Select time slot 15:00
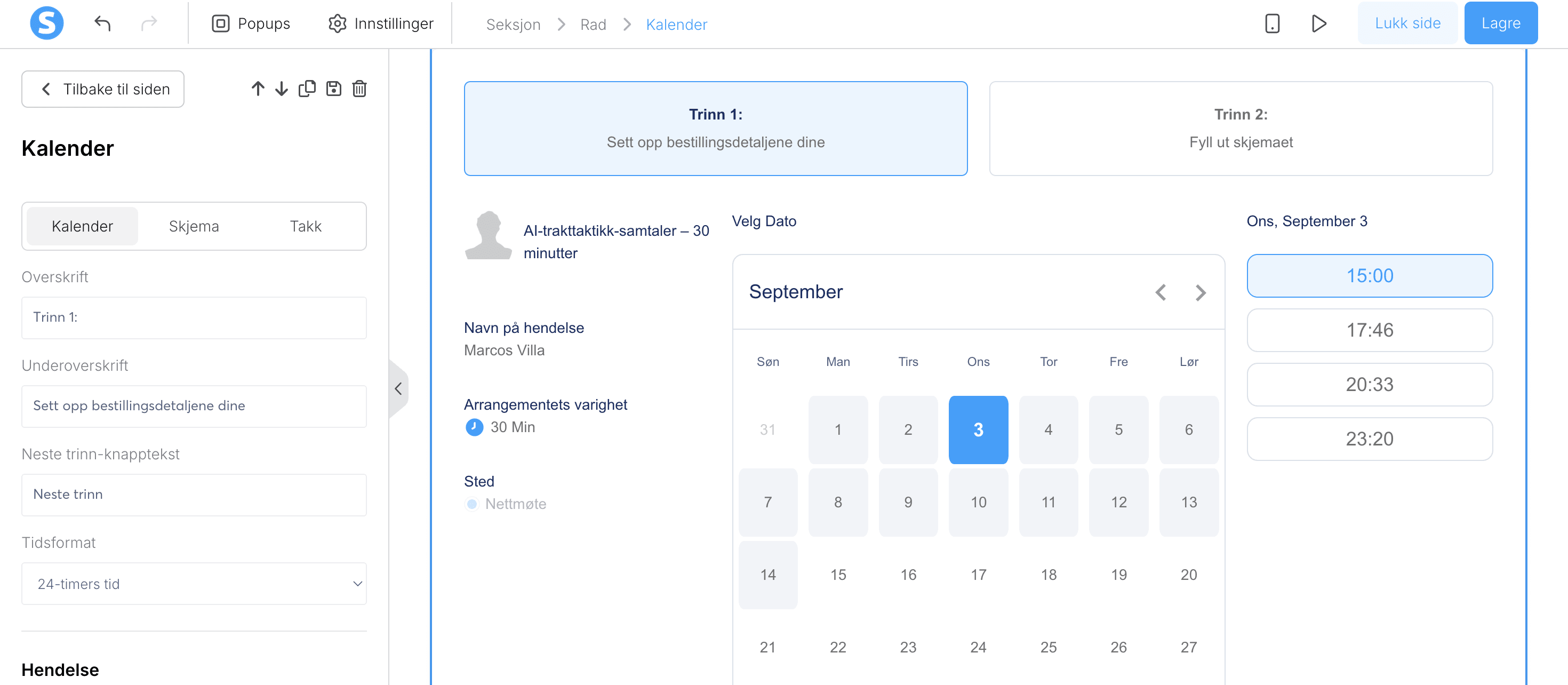This screenshot has height=685, width=1568. (1370, 275)
